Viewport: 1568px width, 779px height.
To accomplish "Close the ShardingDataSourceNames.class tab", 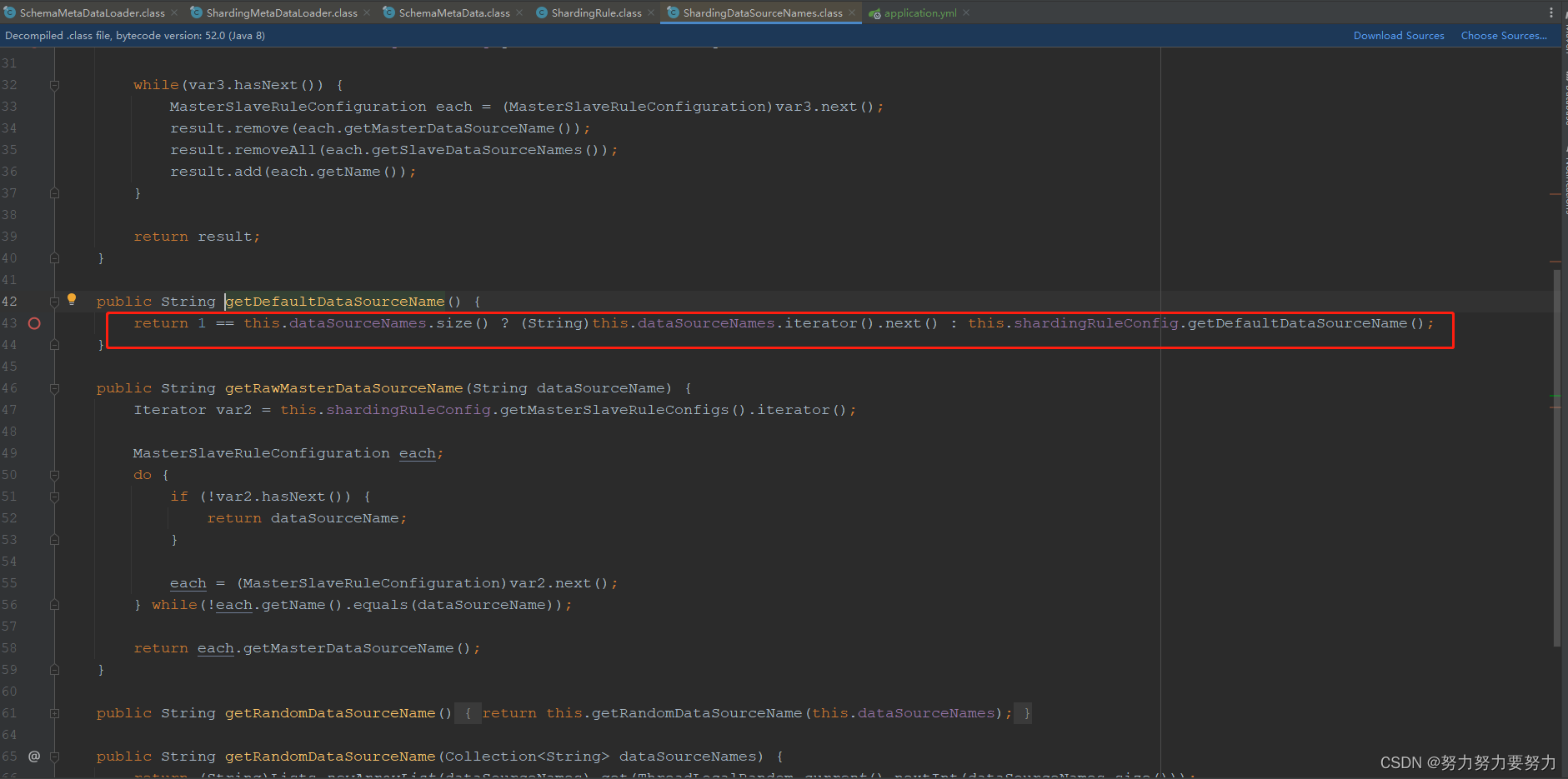I will 852,12.
